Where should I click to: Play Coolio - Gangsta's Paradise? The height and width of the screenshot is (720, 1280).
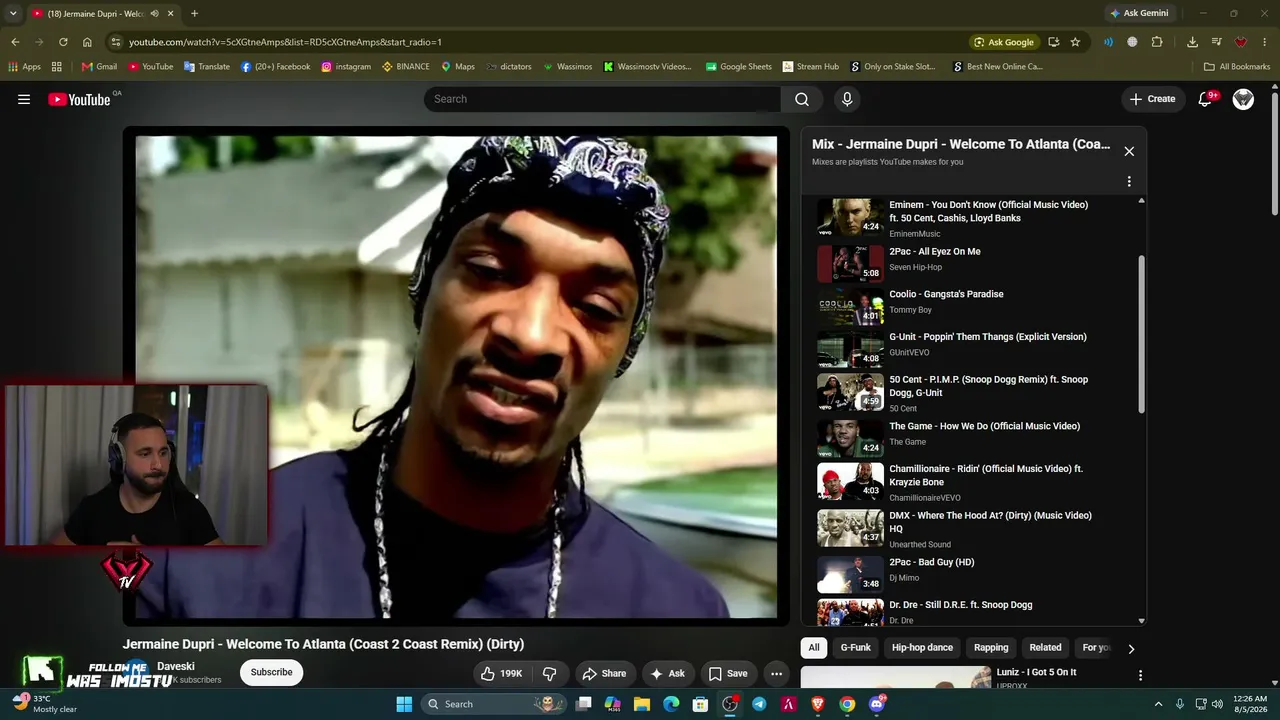(975, 304)
